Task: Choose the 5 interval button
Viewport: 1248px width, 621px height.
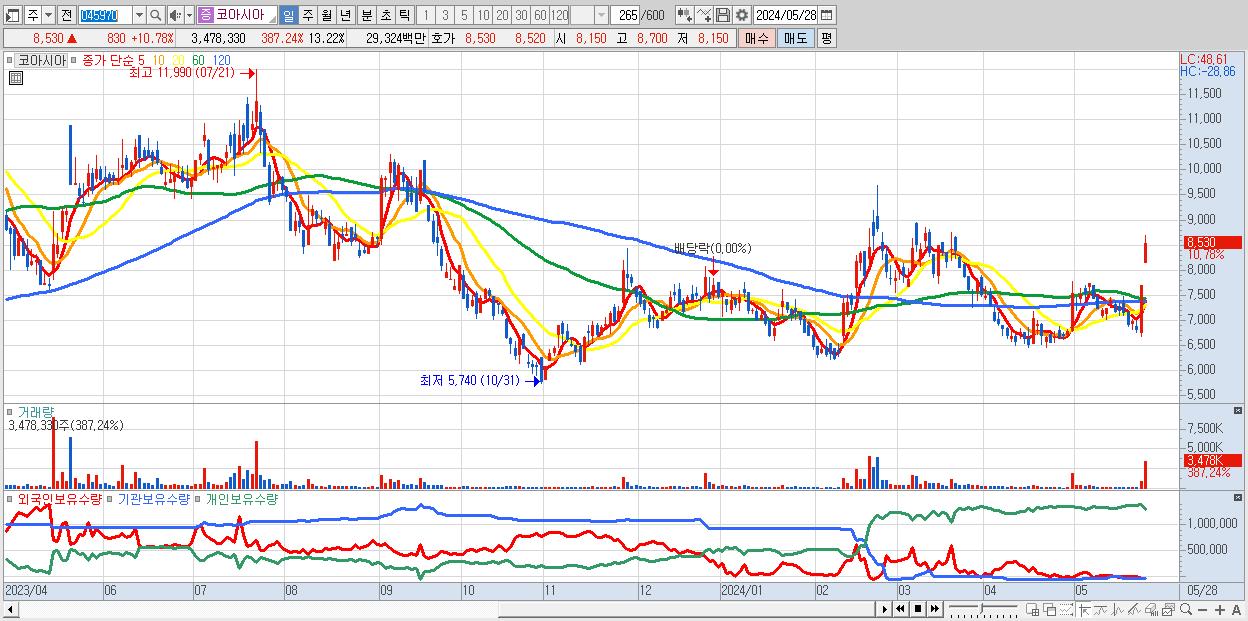Action: coord(464,15)
